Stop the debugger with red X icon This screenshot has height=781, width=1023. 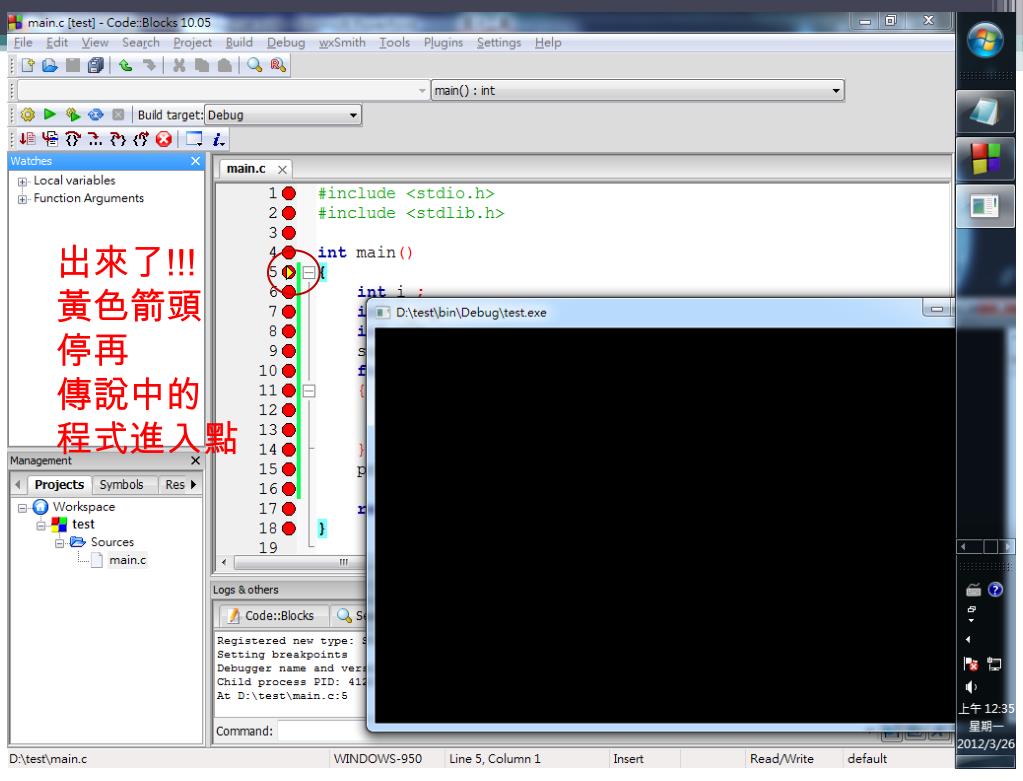coord(164,138)
